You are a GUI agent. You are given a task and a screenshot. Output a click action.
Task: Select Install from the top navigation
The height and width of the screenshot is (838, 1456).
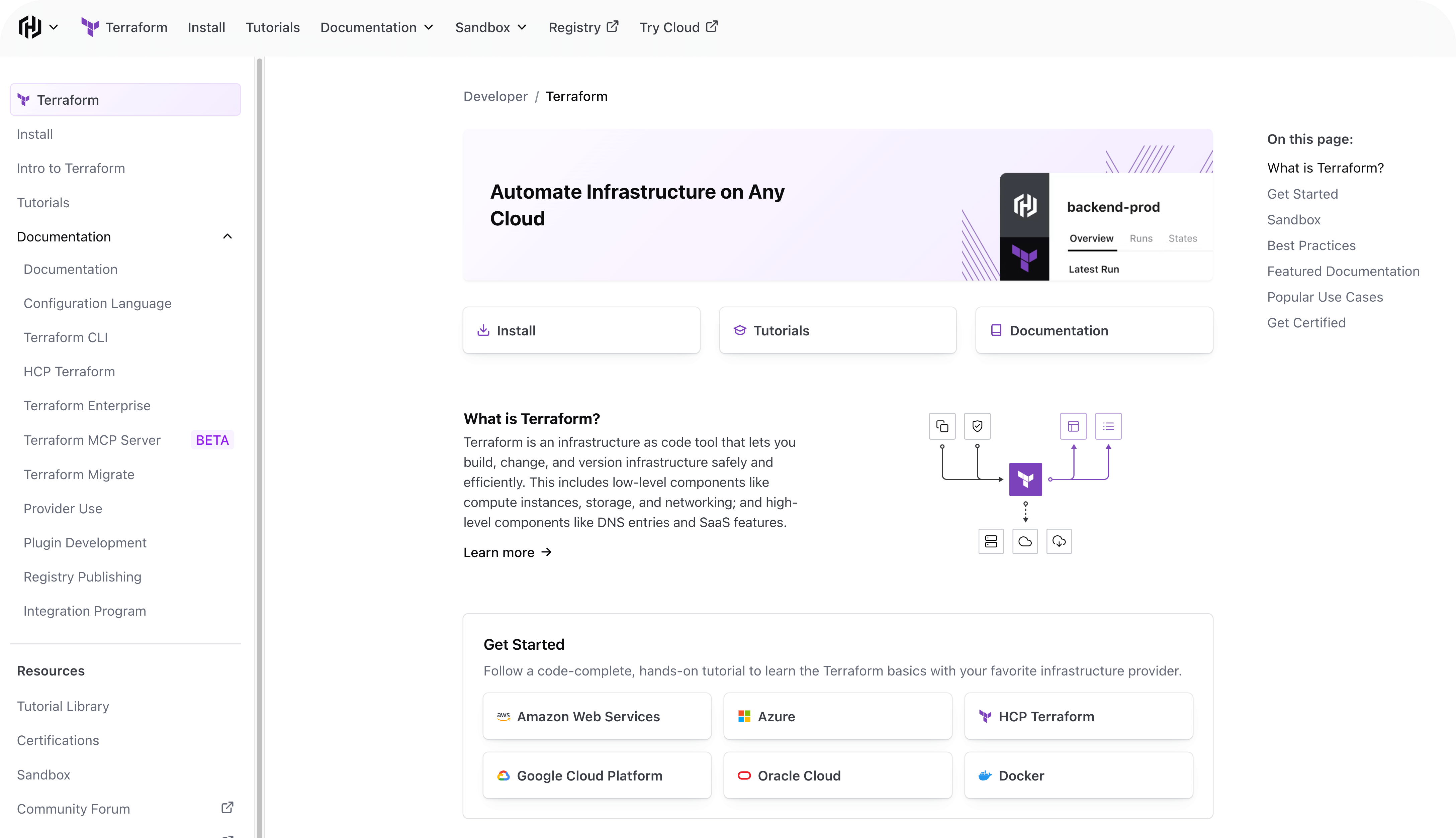[206, 26]
